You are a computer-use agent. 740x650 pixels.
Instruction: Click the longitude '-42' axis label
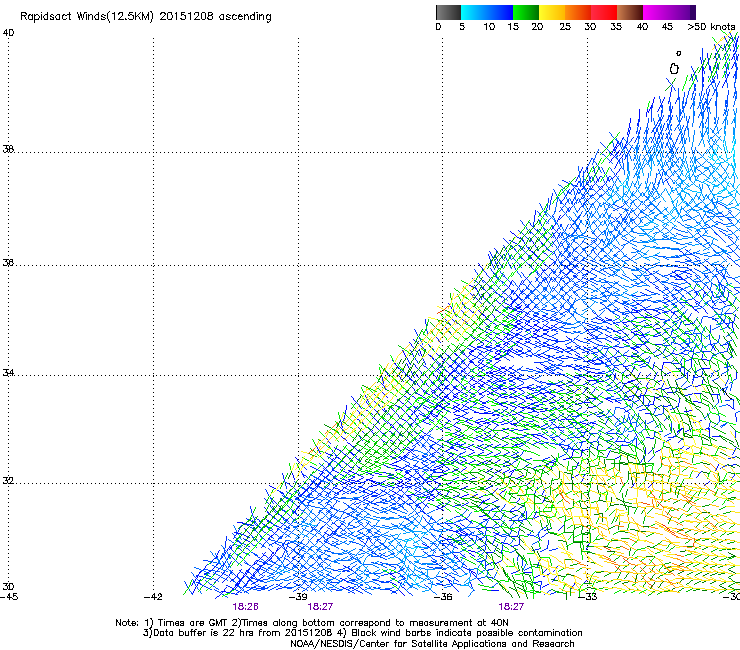tap(153, 597)
